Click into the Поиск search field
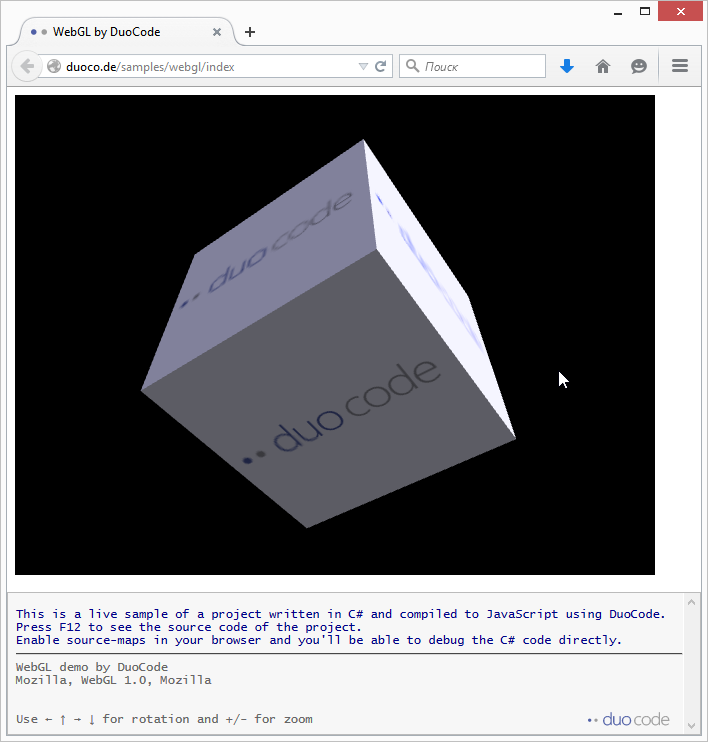The image size is (708, 742). click(472, 66)
